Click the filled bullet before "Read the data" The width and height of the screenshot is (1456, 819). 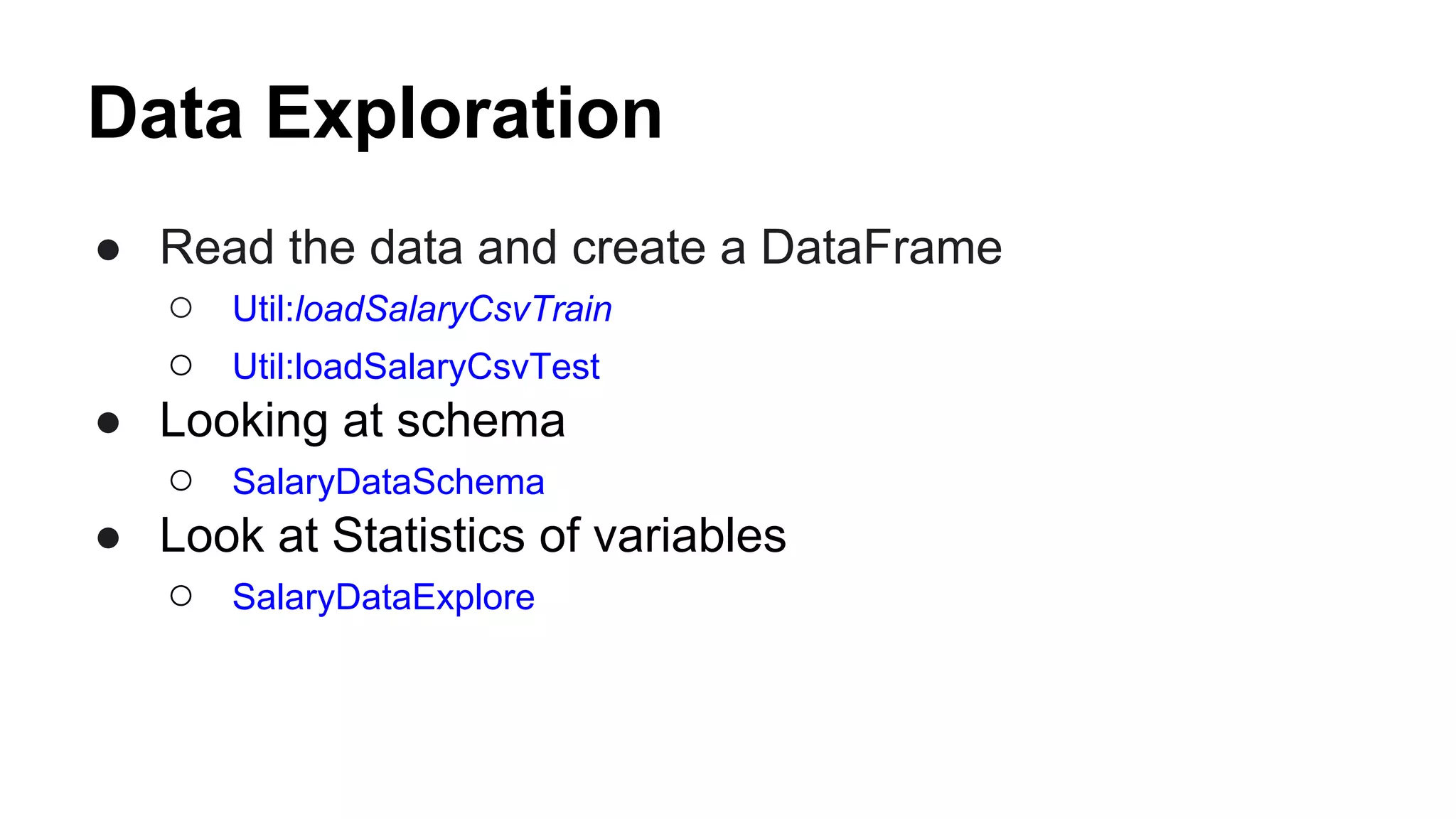tap(108, 250)
